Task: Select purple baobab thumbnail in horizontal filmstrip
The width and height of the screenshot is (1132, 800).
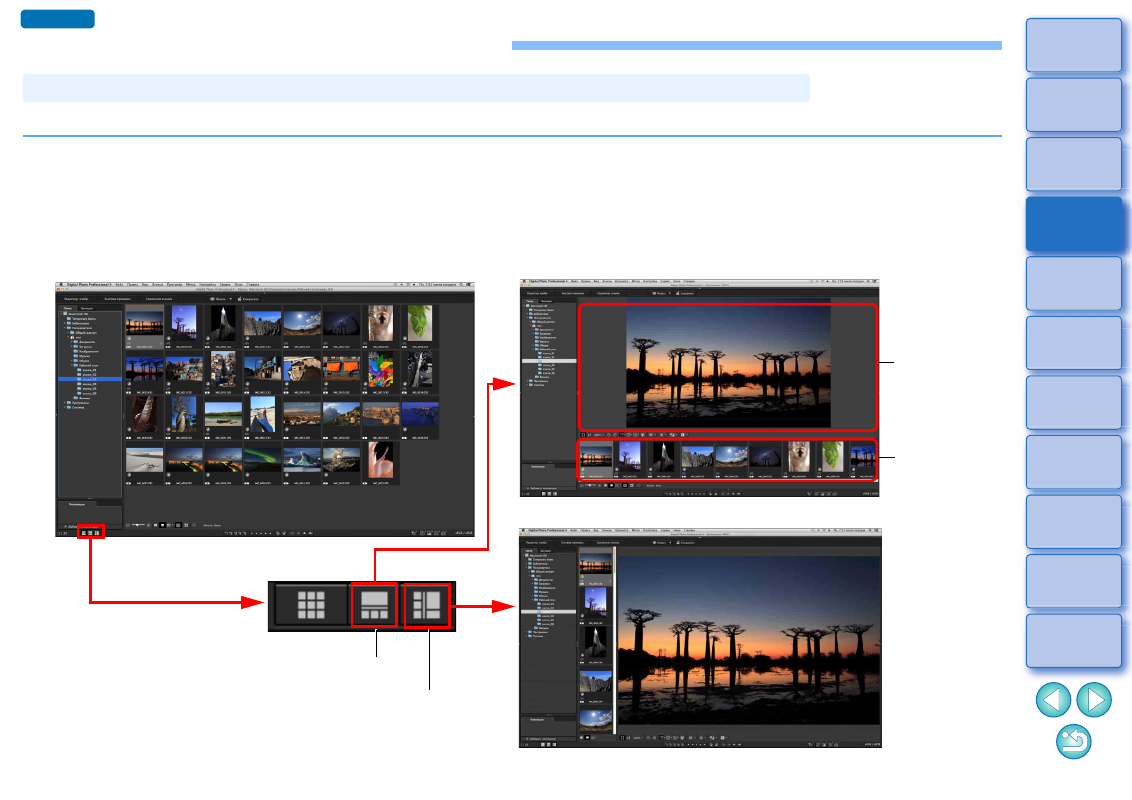Action: pyautogui.click(x=630, y=458)
